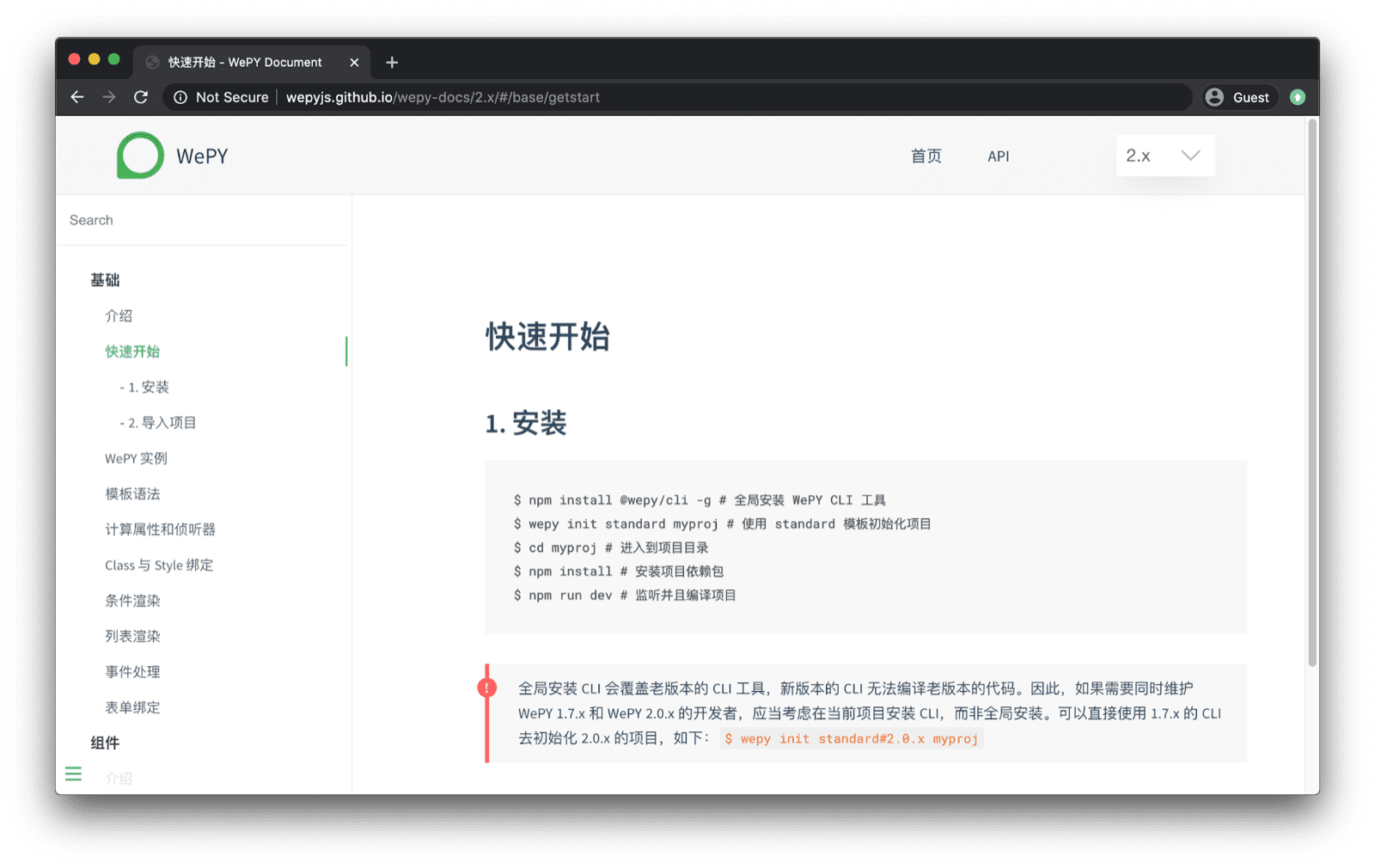The height and width of the screenshot is (868, 1375).
Task: Open the 1. 安装 section link
Action: [144, 387]
